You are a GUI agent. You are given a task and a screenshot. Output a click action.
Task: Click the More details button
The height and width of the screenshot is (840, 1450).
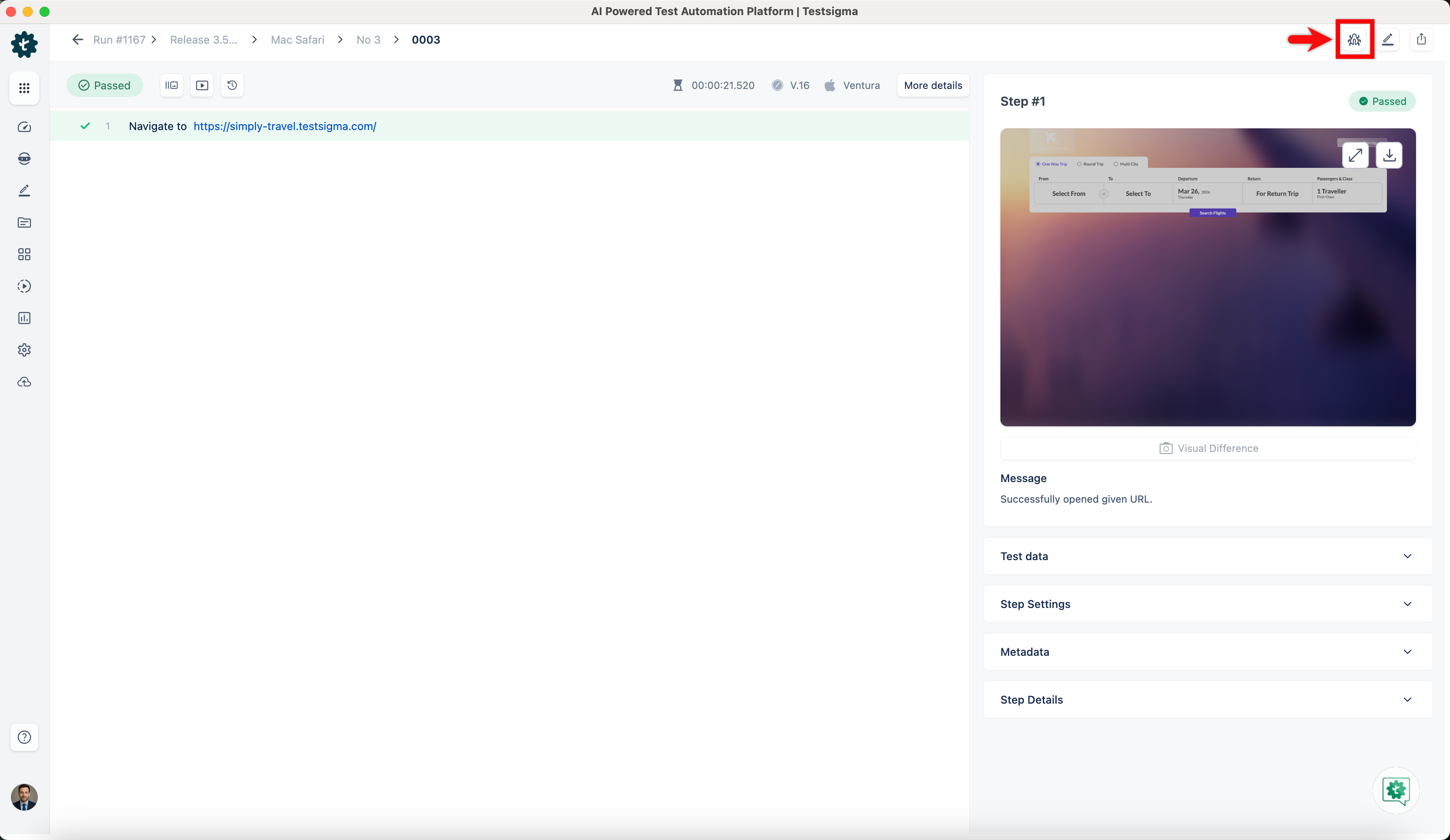coord(933,85)
